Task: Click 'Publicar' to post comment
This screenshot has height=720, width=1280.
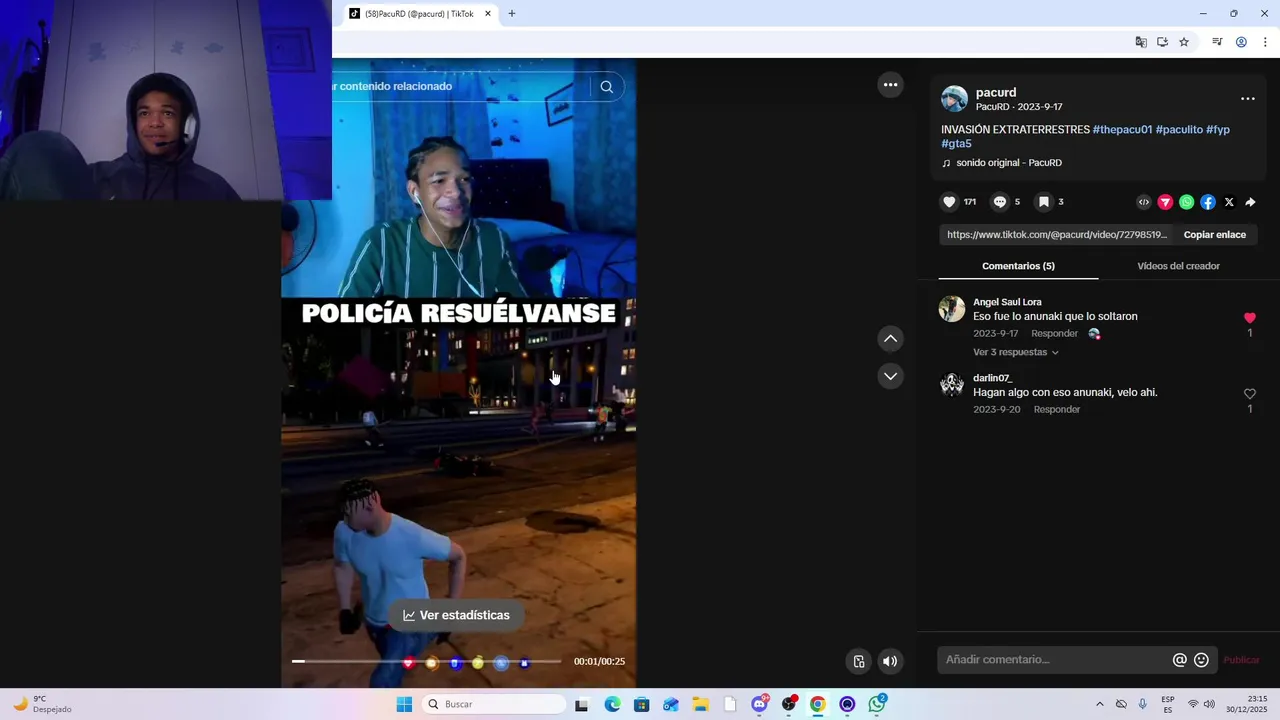Action: [x=1241, y=660]
